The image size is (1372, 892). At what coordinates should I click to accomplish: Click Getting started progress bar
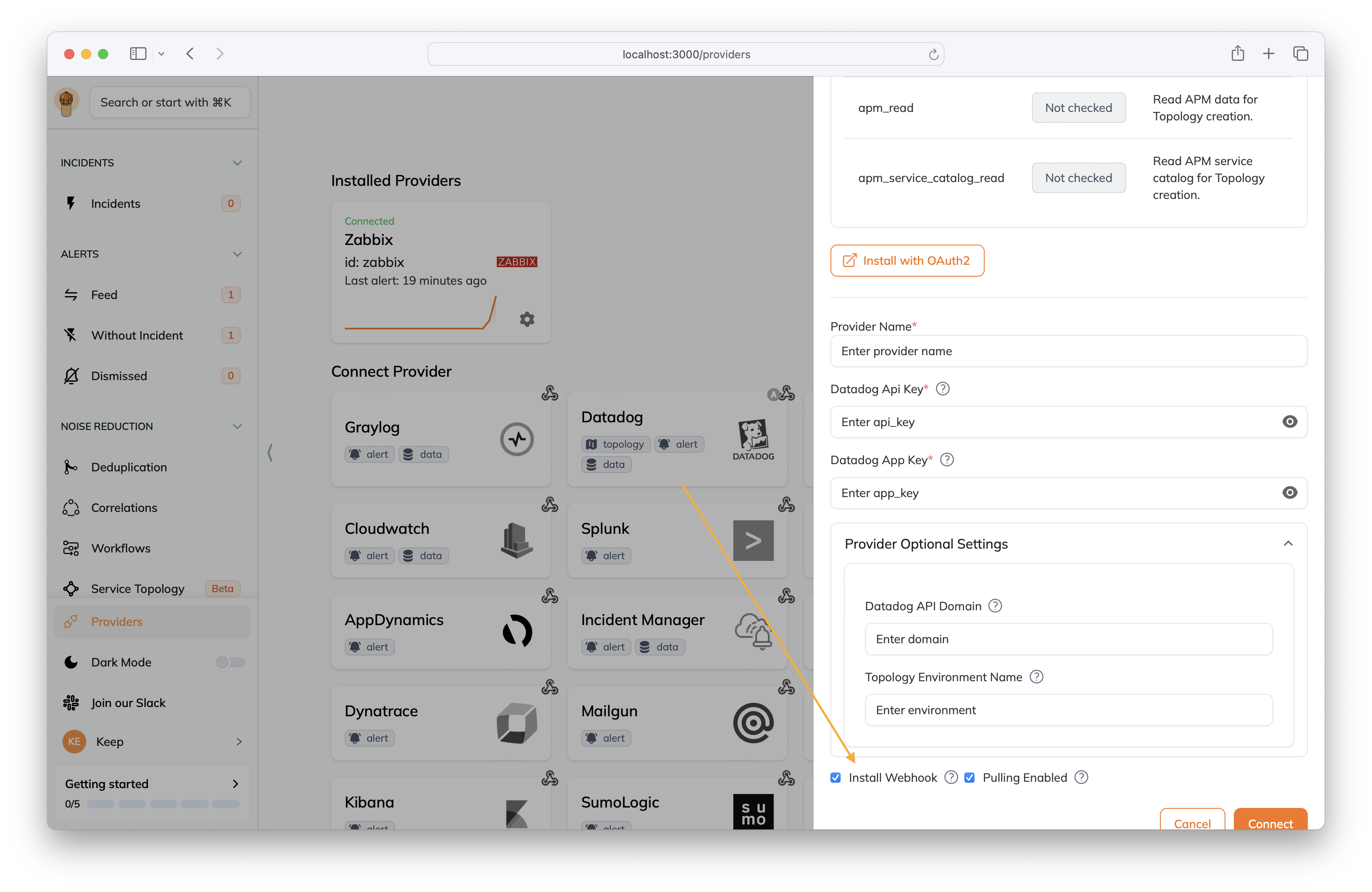tap(163, 805)
